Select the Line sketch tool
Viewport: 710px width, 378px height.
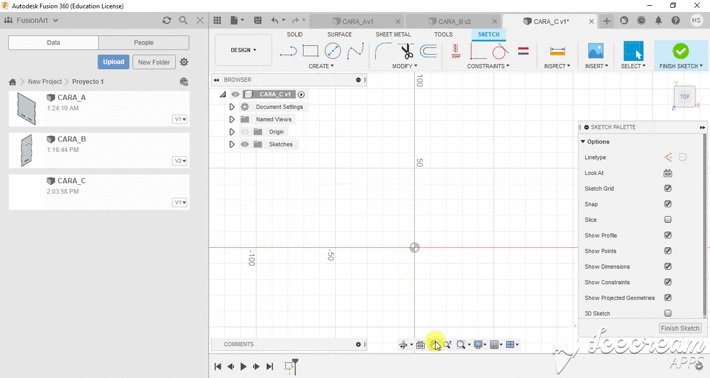288,51
